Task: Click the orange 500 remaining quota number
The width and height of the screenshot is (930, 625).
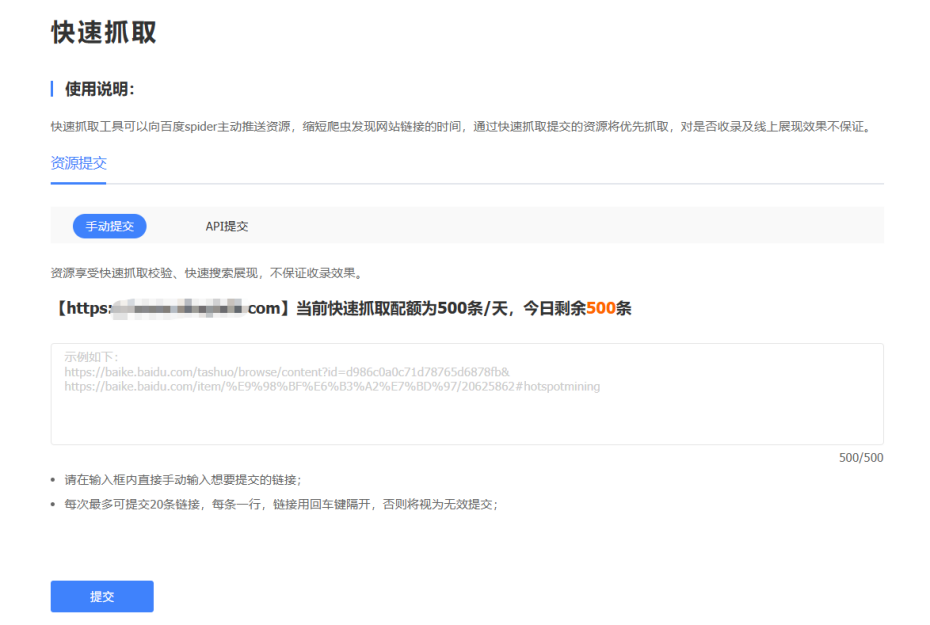Action: coord(600,308)
